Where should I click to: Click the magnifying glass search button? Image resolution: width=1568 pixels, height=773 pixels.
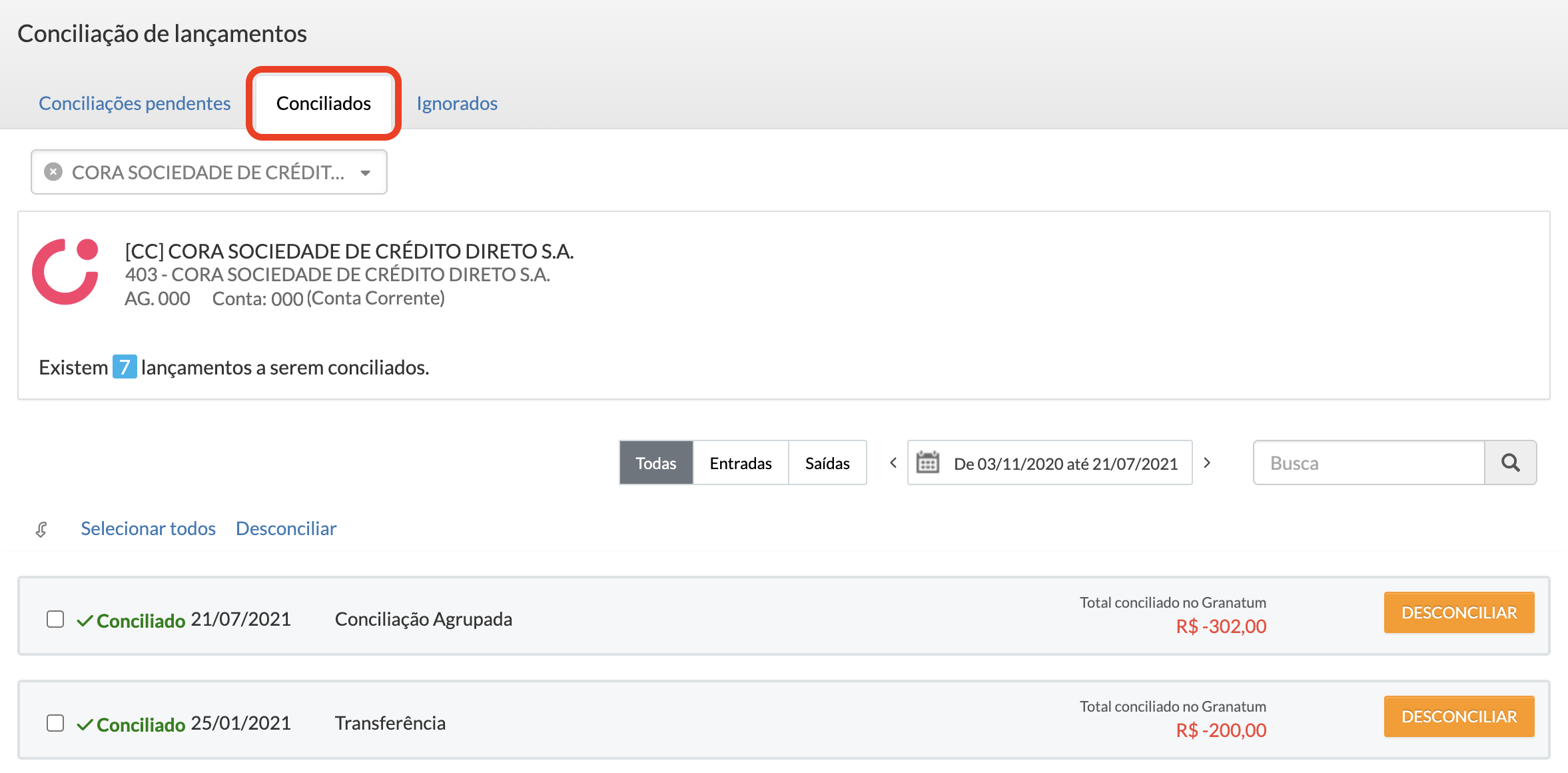(1510, 462)
